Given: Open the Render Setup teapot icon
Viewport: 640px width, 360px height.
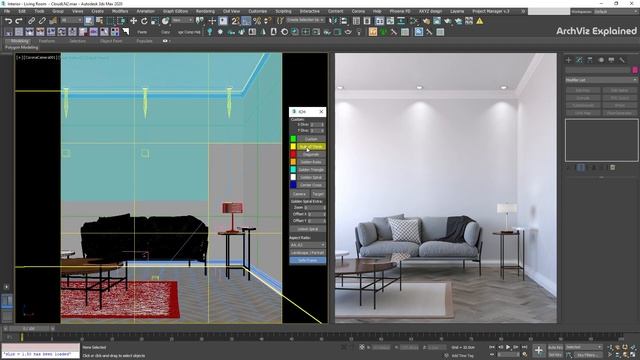Looking at the screenshot, I should pos(426,20).
